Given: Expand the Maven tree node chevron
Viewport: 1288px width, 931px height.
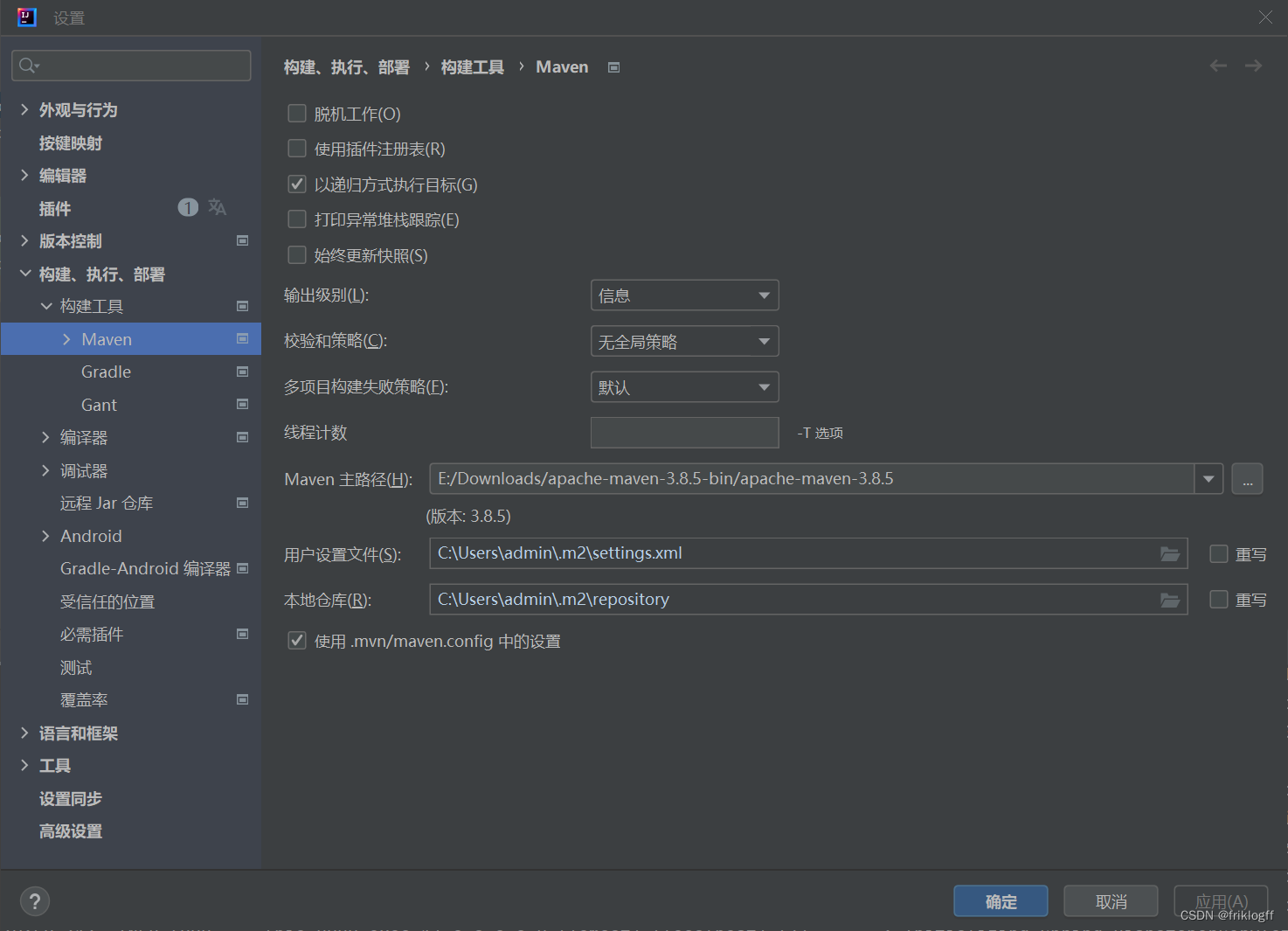Looking at the screenshot, I should pyautogui.click(x=66, y=339).
